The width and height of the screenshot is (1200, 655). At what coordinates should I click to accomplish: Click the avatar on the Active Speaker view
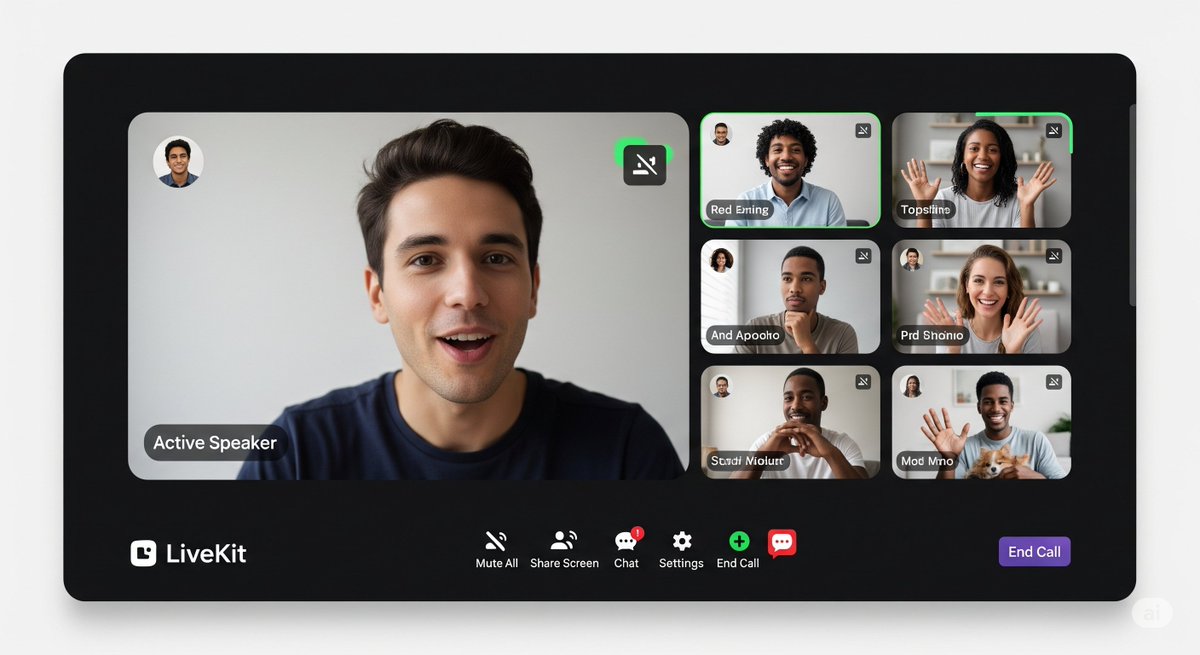coord(178,163)
